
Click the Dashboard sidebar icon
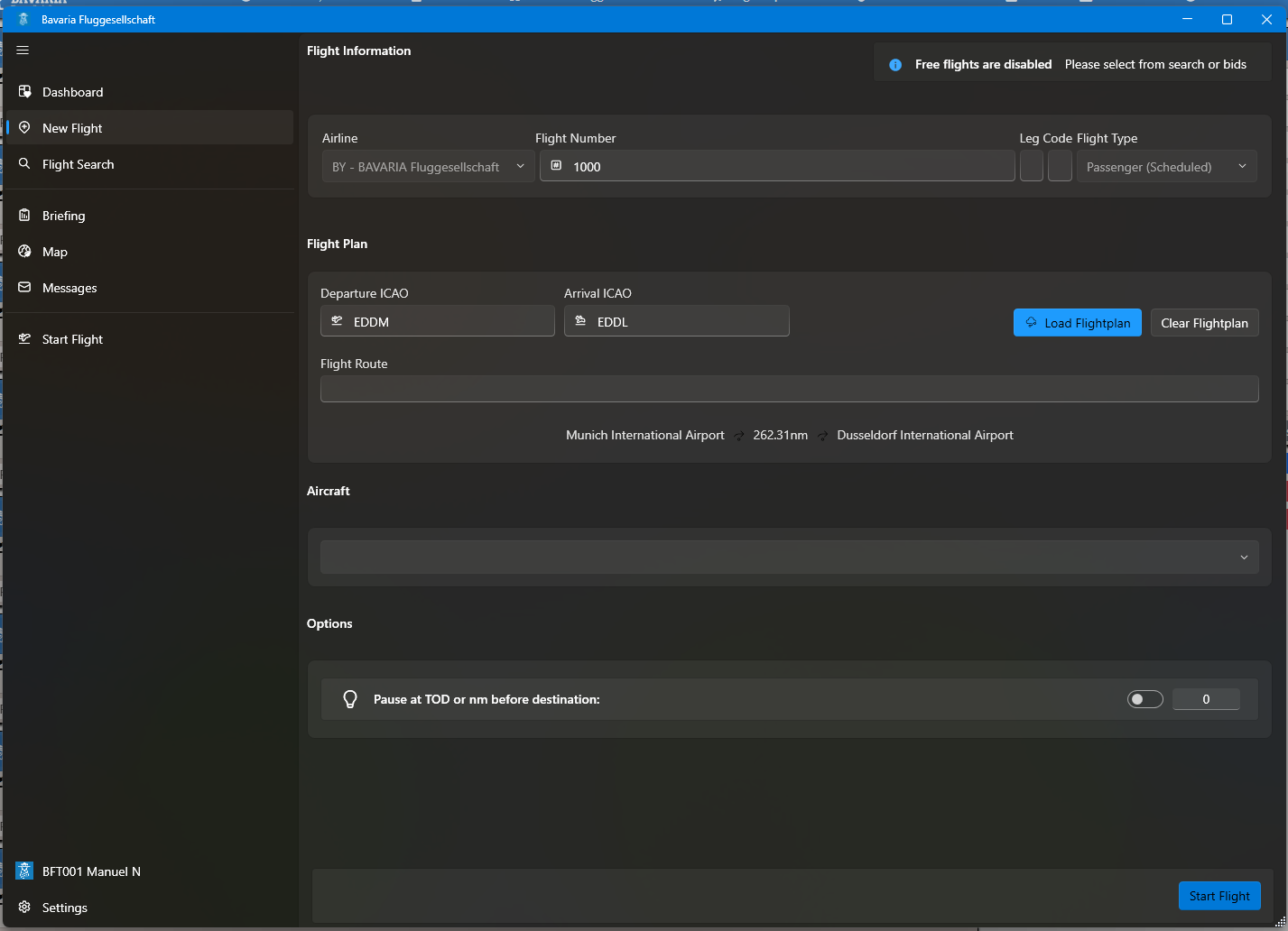(x=24, y=92)
